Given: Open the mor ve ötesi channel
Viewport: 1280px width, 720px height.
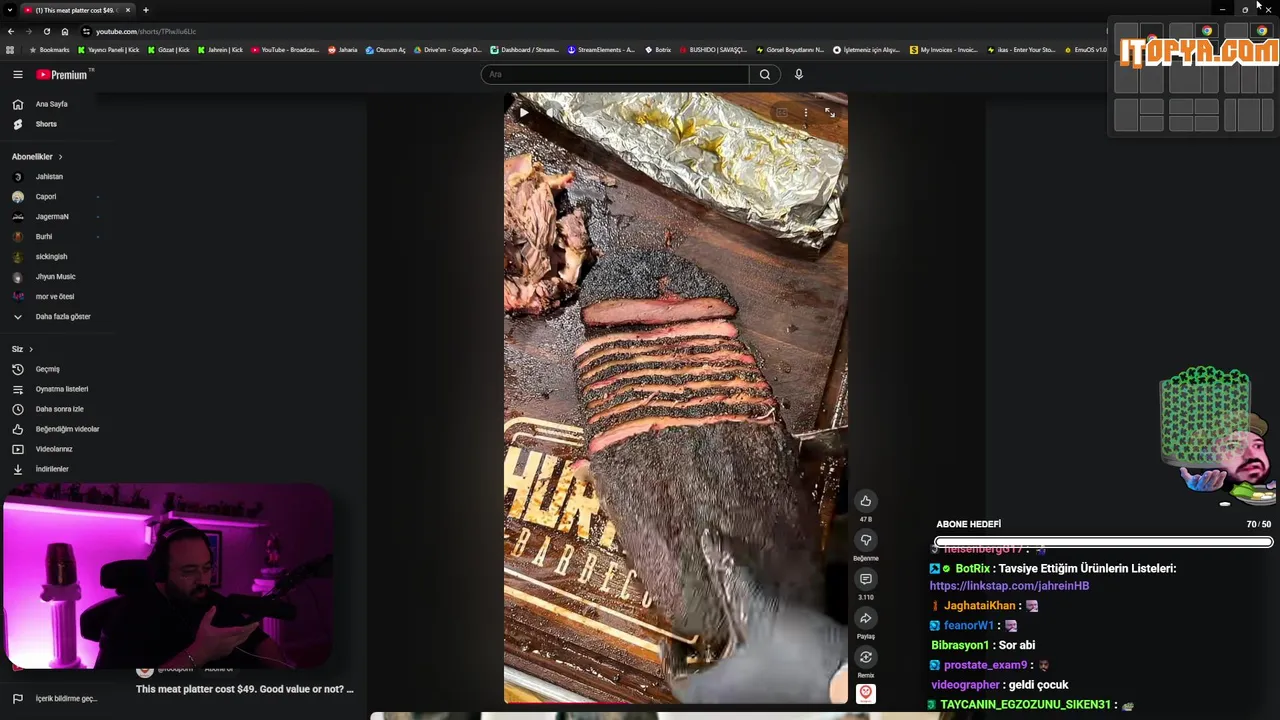Looking at the screenshot, I should 55,297.
